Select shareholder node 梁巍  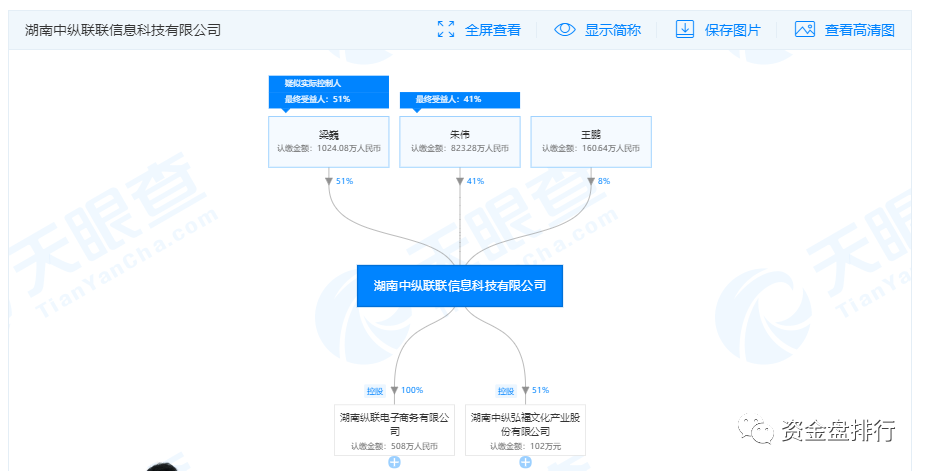coord(329,142)
